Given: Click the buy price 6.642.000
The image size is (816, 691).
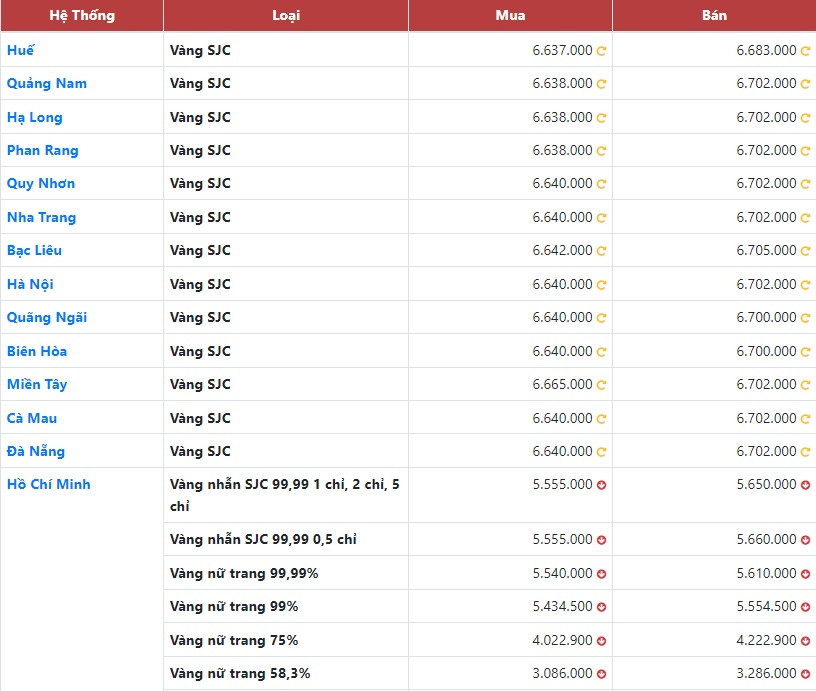Looking at the screenshot, I should click(563, 251).
